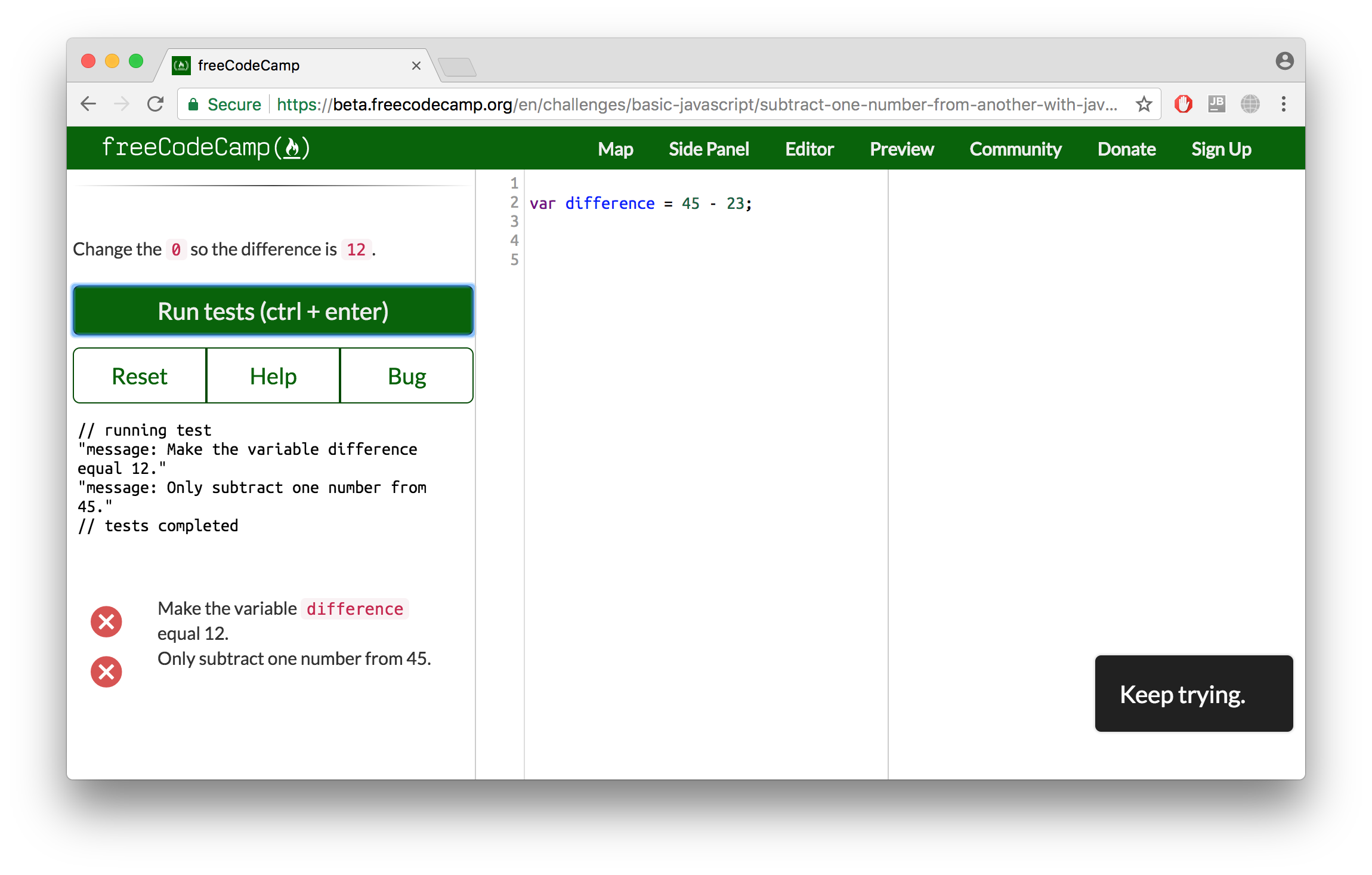The height and width of the screenshot is (875, 1372).
Task: Click the Run tests button
Action: coord(273,310)
